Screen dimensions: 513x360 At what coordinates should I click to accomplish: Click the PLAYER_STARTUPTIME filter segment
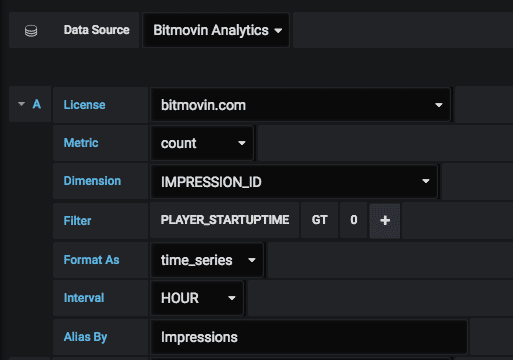point(225,220)
